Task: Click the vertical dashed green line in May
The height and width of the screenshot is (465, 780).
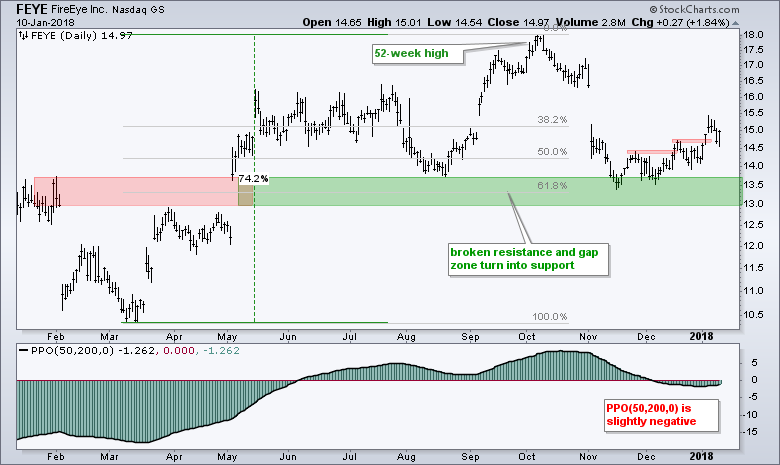Action: 254,179
